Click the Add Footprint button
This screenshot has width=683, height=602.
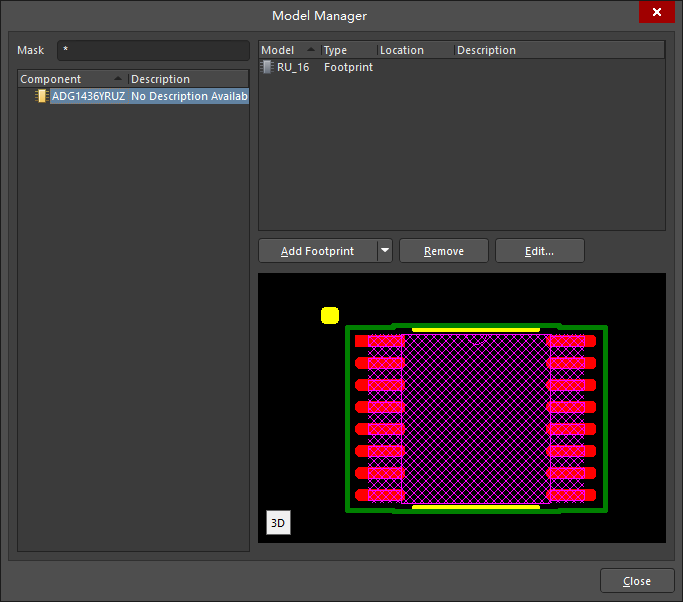pos(318,250)
